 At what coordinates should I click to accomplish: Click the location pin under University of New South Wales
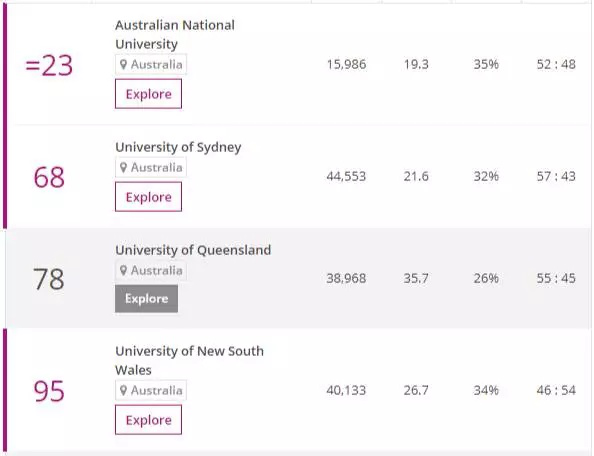(123, 390)
